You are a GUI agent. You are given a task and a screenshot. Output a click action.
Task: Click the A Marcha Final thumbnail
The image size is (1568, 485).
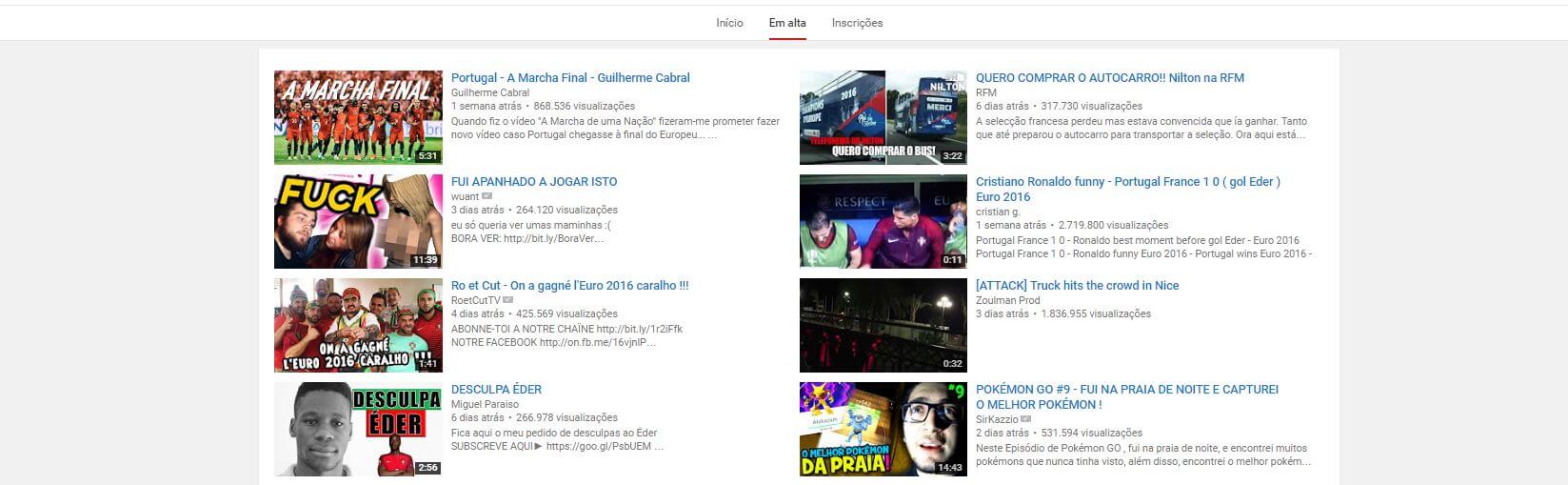click(x=358, y=117)
